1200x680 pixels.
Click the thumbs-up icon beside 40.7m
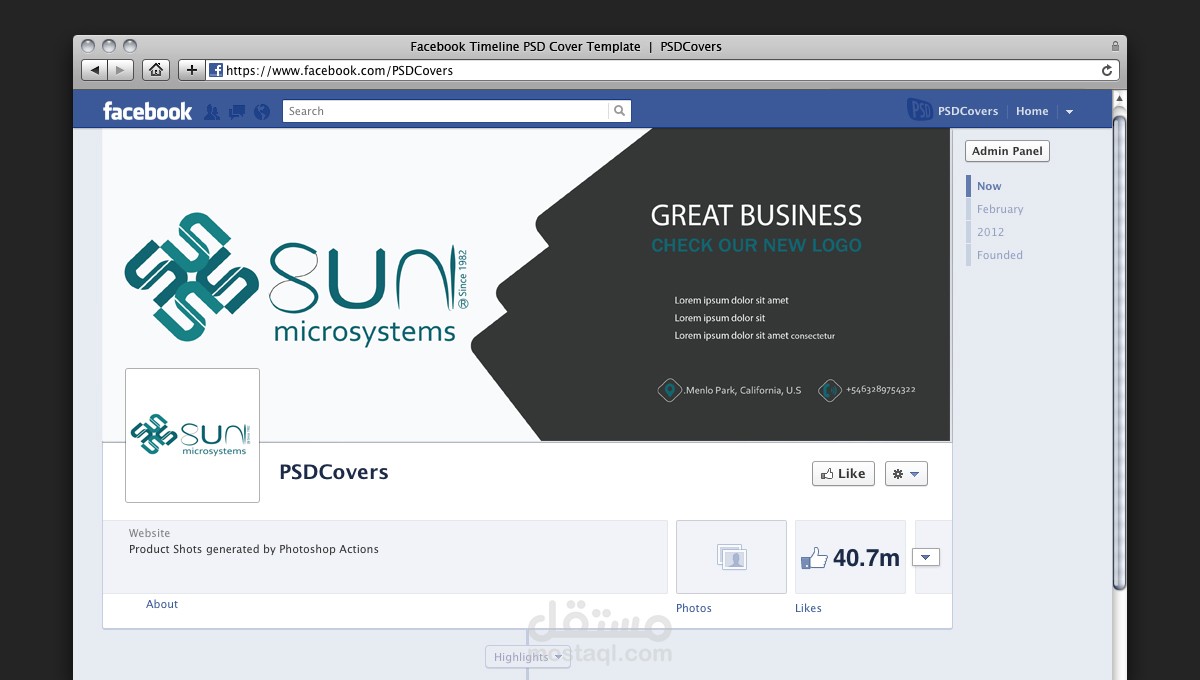pyautogui.click(x=814, y=559)
